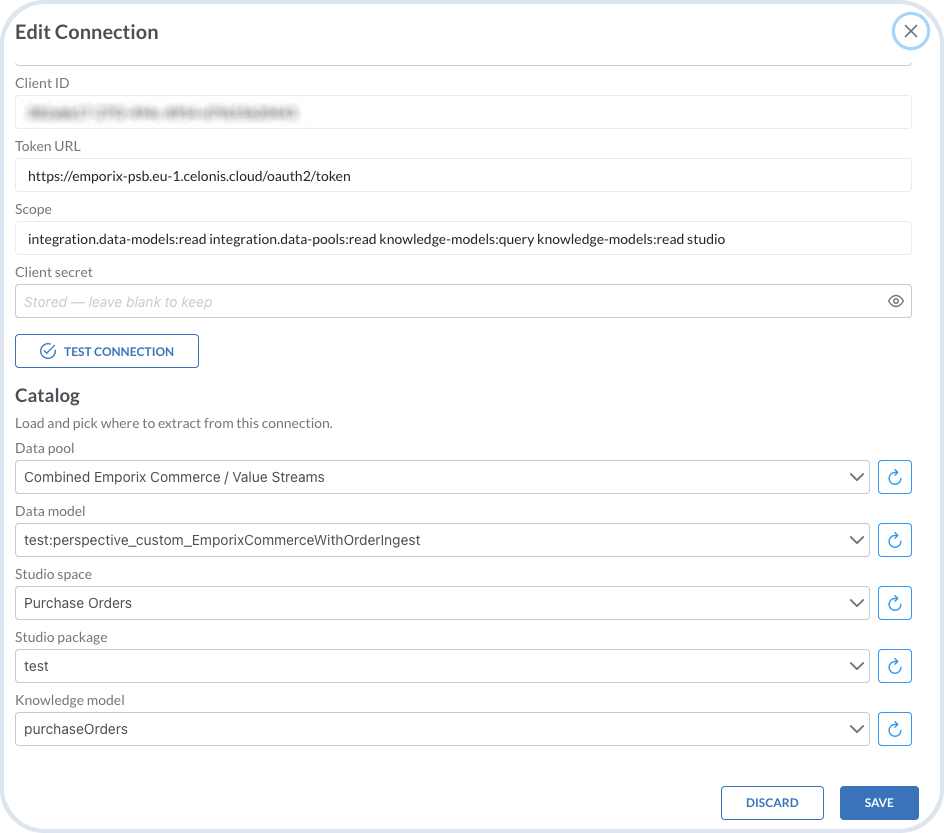Click the Scope label
The image size is (944, 833).
click(x=33, y=209)
